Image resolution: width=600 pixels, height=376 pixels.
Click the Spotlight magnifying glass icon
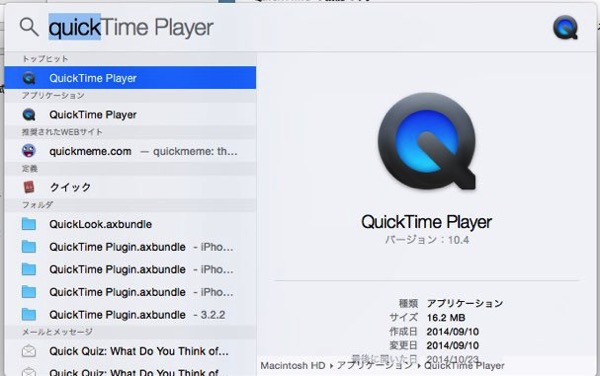[x=29, y=27]
